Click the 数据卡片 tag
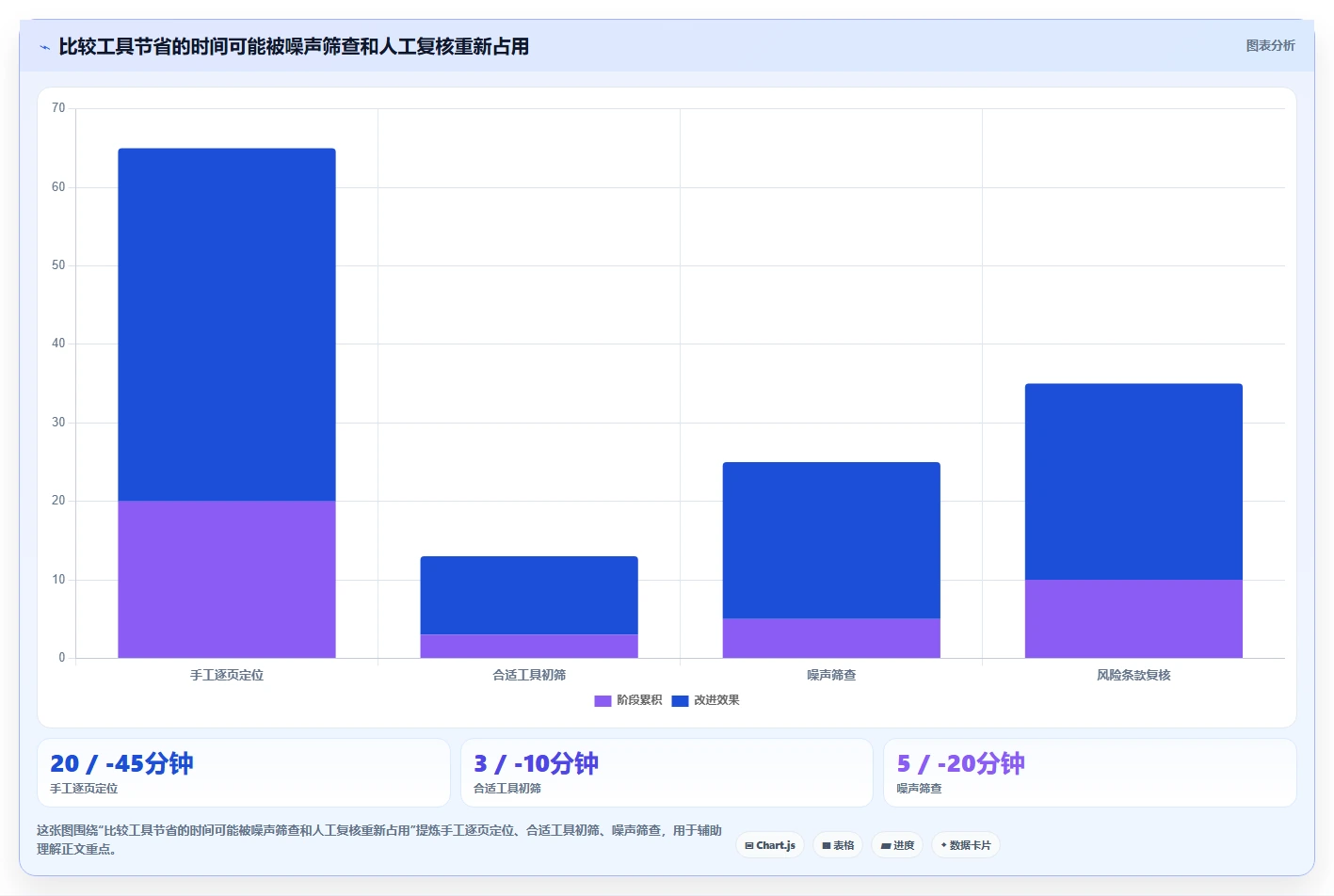The width and height of the screenshot is (1334, 896). (966, 845)
